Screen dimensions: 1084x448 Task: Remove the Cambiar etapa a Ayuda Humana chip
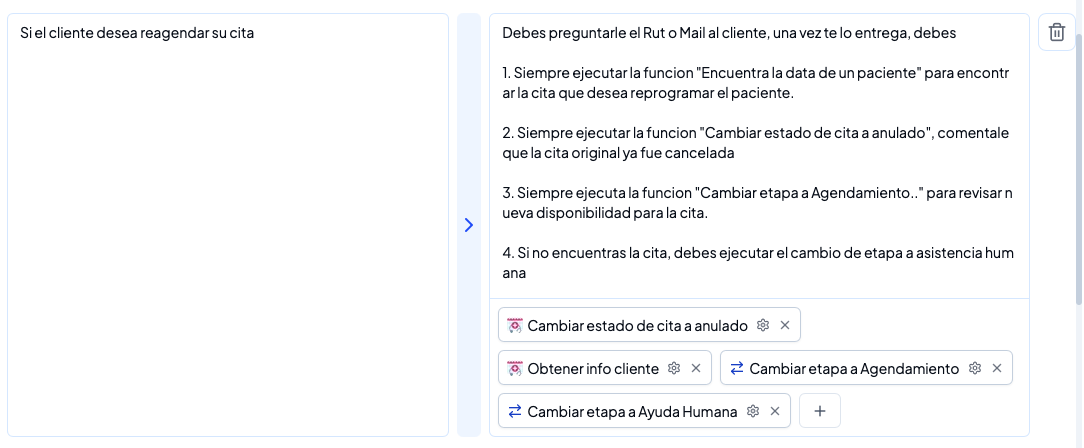coord(775,411)
